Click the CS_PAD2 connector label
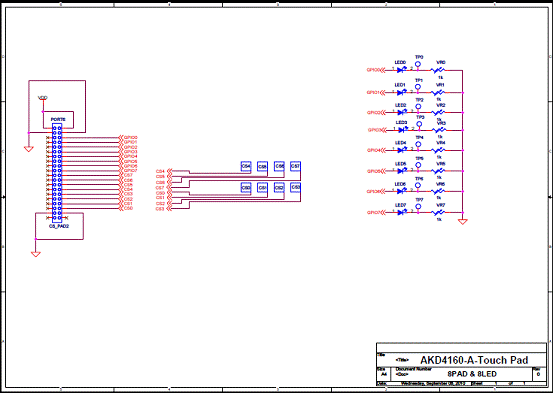 [59, 226]
